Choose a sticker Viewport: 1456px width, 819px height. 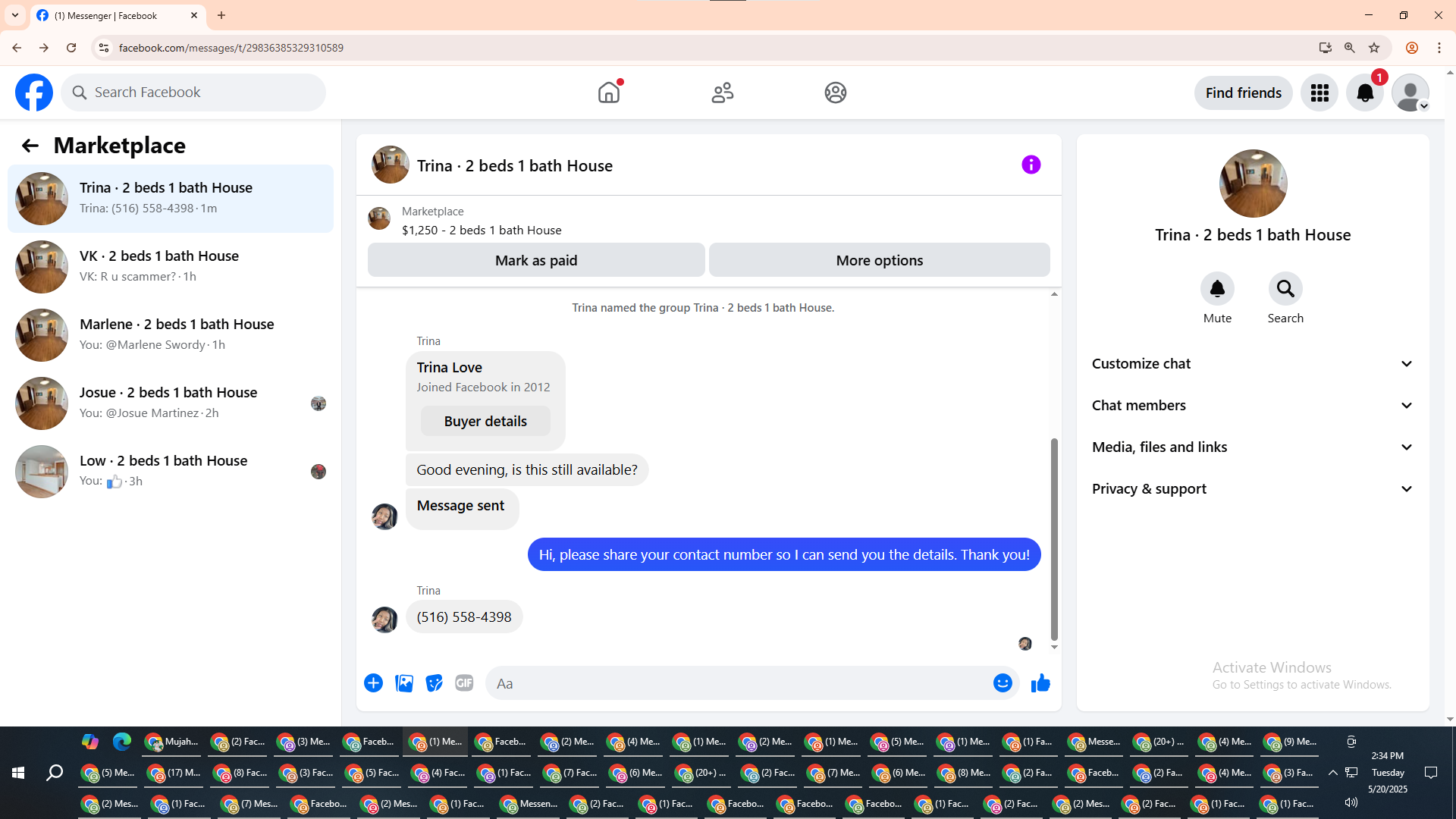(434, 683)
